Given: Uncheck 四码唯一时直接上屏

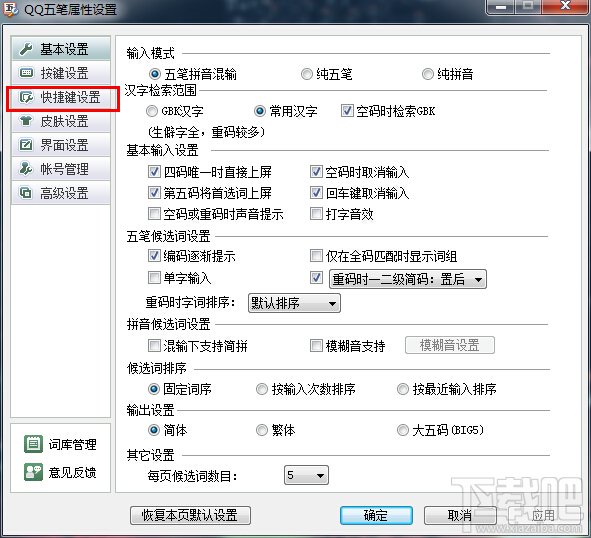Looking at the screenshot, I should click(154, 172).
